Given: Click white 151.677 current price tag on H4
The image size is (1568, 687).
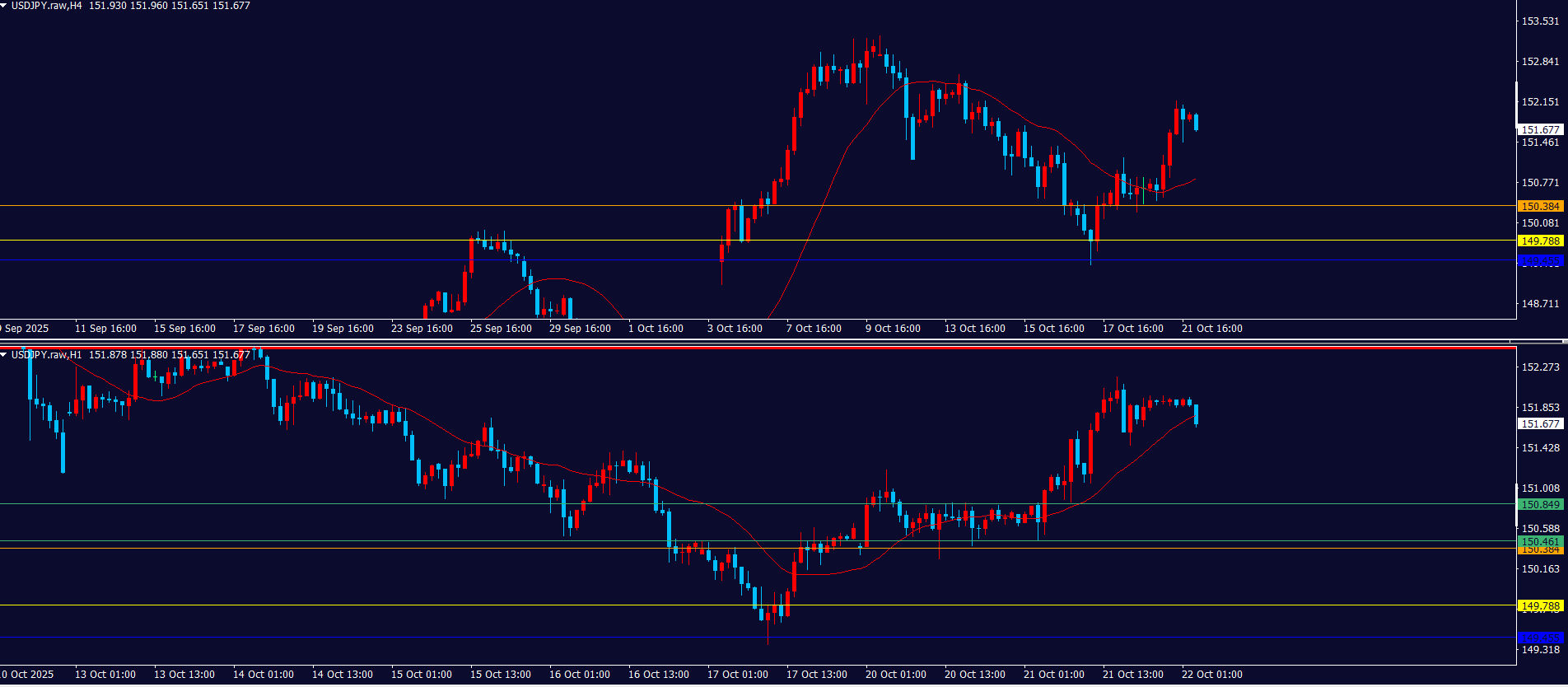Looking at the screenshot, I should (x=1540, y=130).
